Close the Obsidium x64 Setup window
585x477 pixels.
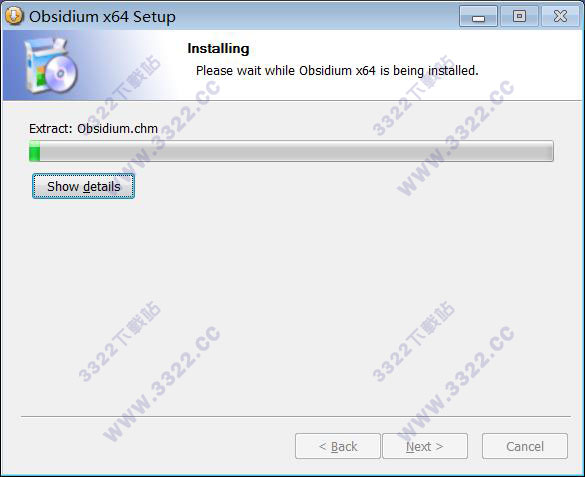click(x=560, y=16)
